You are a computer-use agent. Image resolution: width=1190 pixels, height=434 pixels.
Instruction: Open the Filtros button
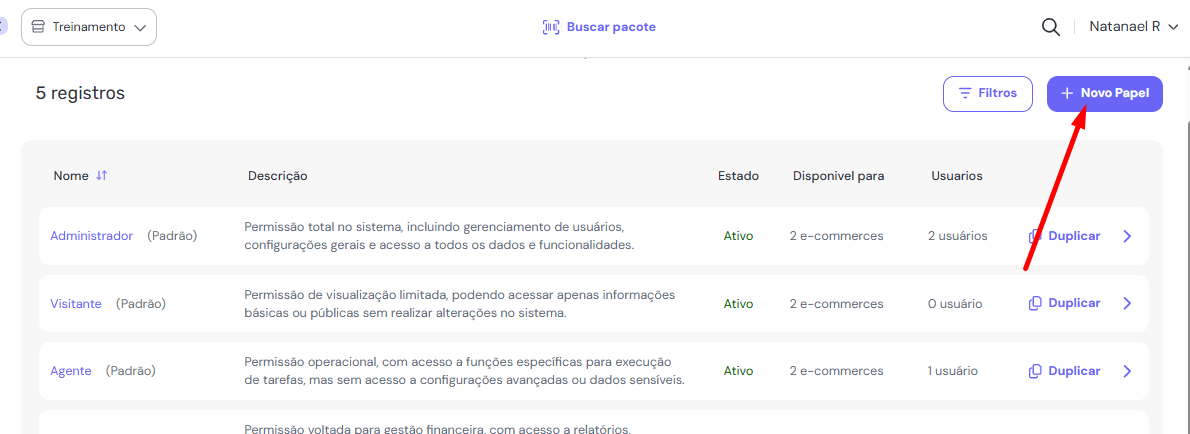(x=987, y=93)
